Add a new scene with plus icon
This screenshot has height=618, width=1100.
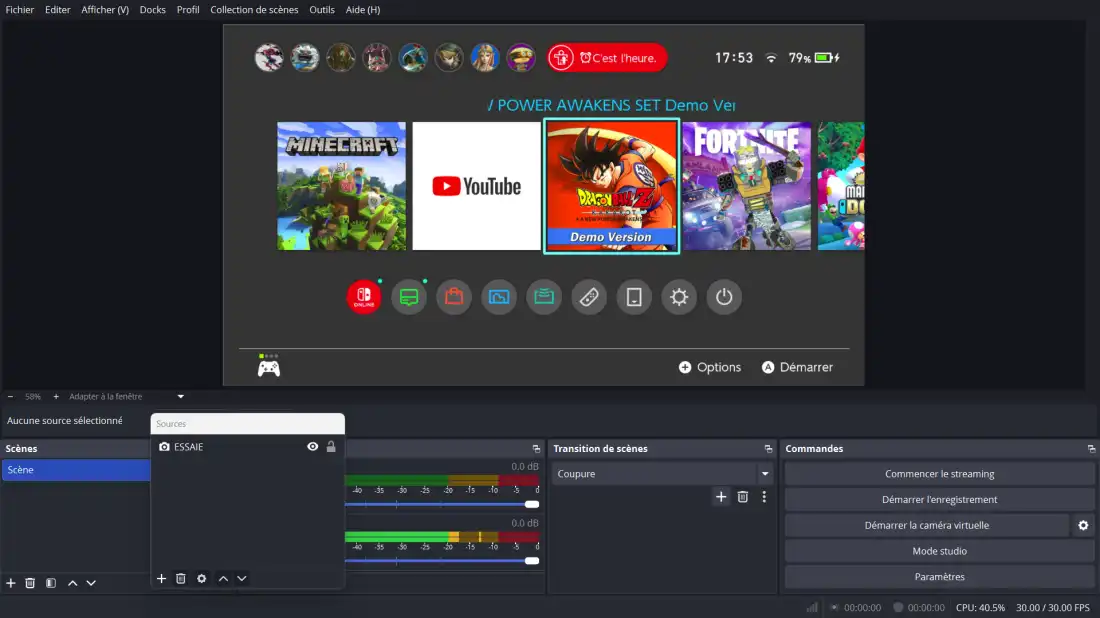tap(11, 583)
